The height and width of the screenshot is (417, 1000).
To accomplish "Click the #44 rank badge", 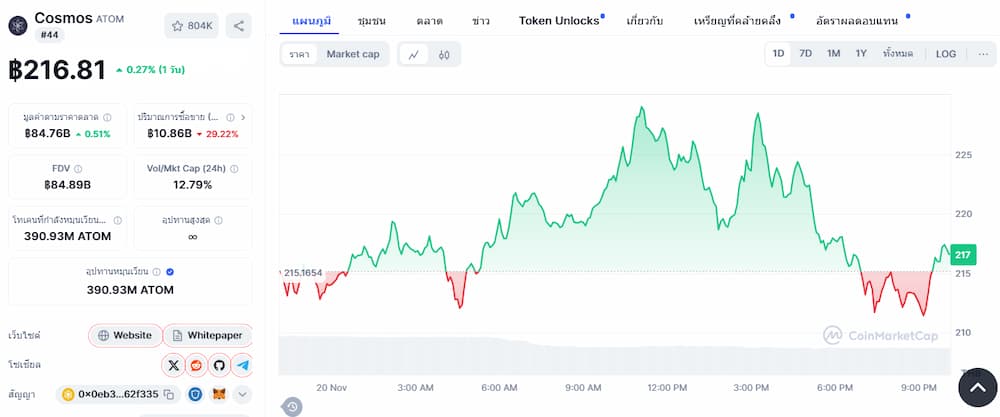I will (x=49, y=35).
